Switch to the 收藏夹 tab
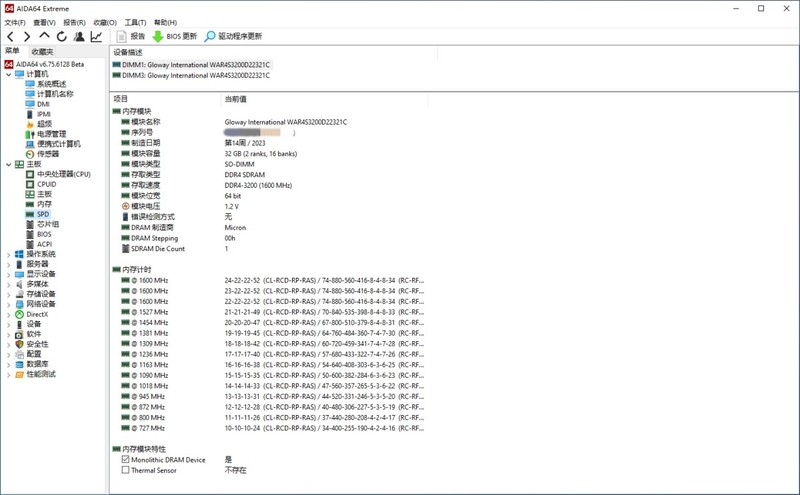The image size is (800, 495). 42,52
